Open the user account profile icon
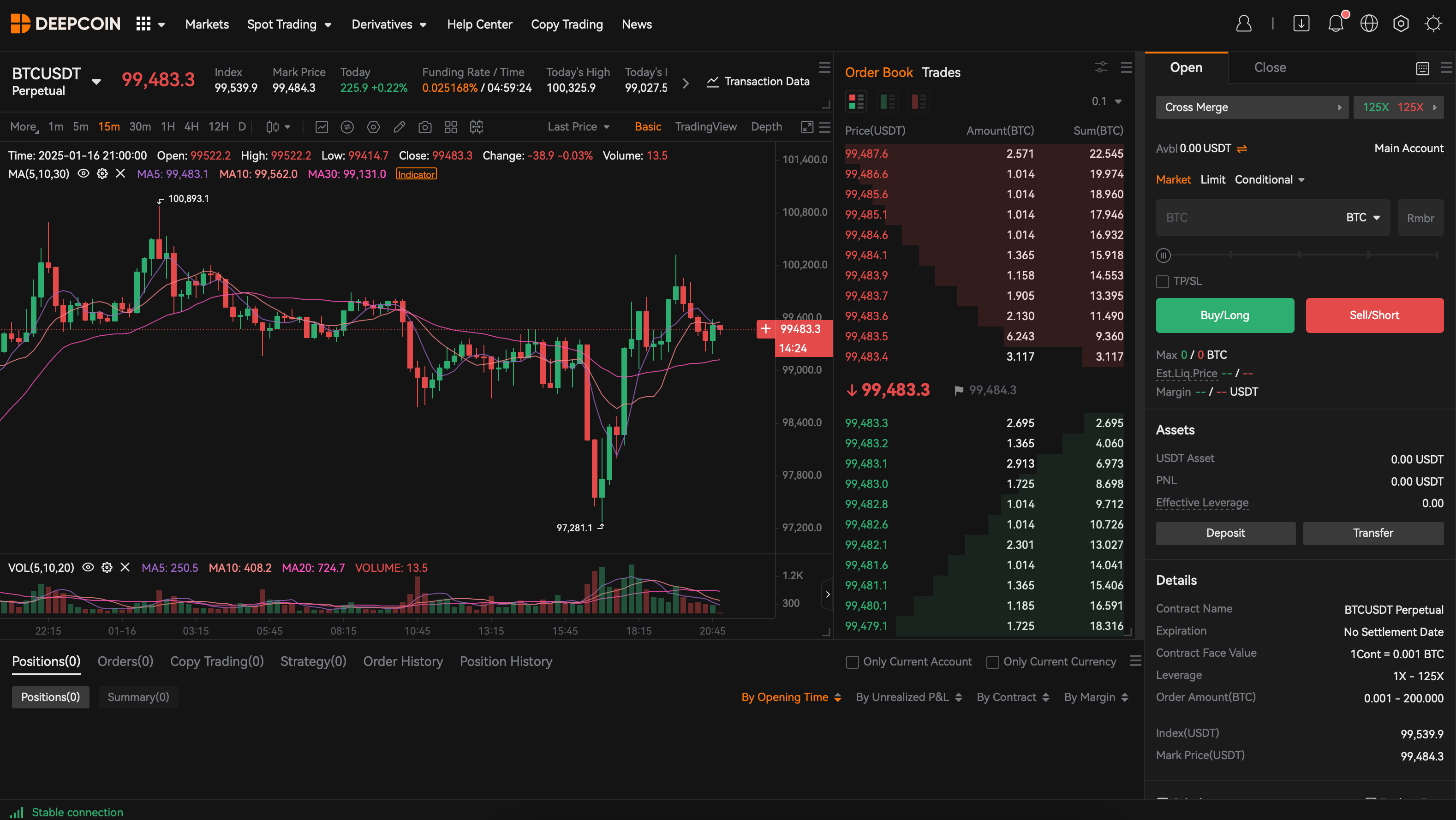The image size is (1456, 820). pyautogui.click(x=1243, y=24)
